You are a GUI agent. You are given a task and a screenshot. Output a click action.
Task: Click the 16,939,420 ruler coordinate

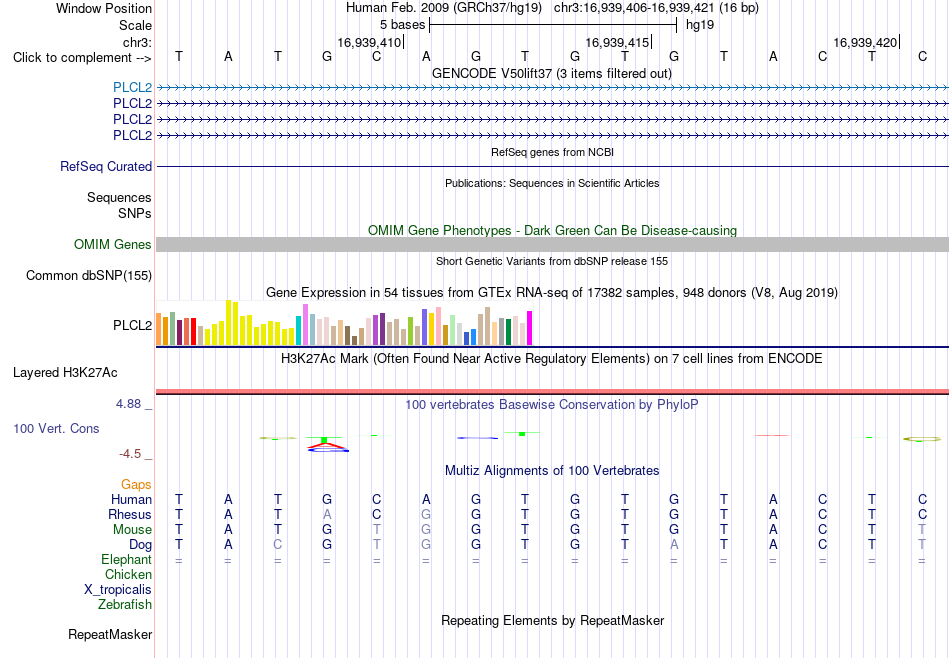coord(865,42)
